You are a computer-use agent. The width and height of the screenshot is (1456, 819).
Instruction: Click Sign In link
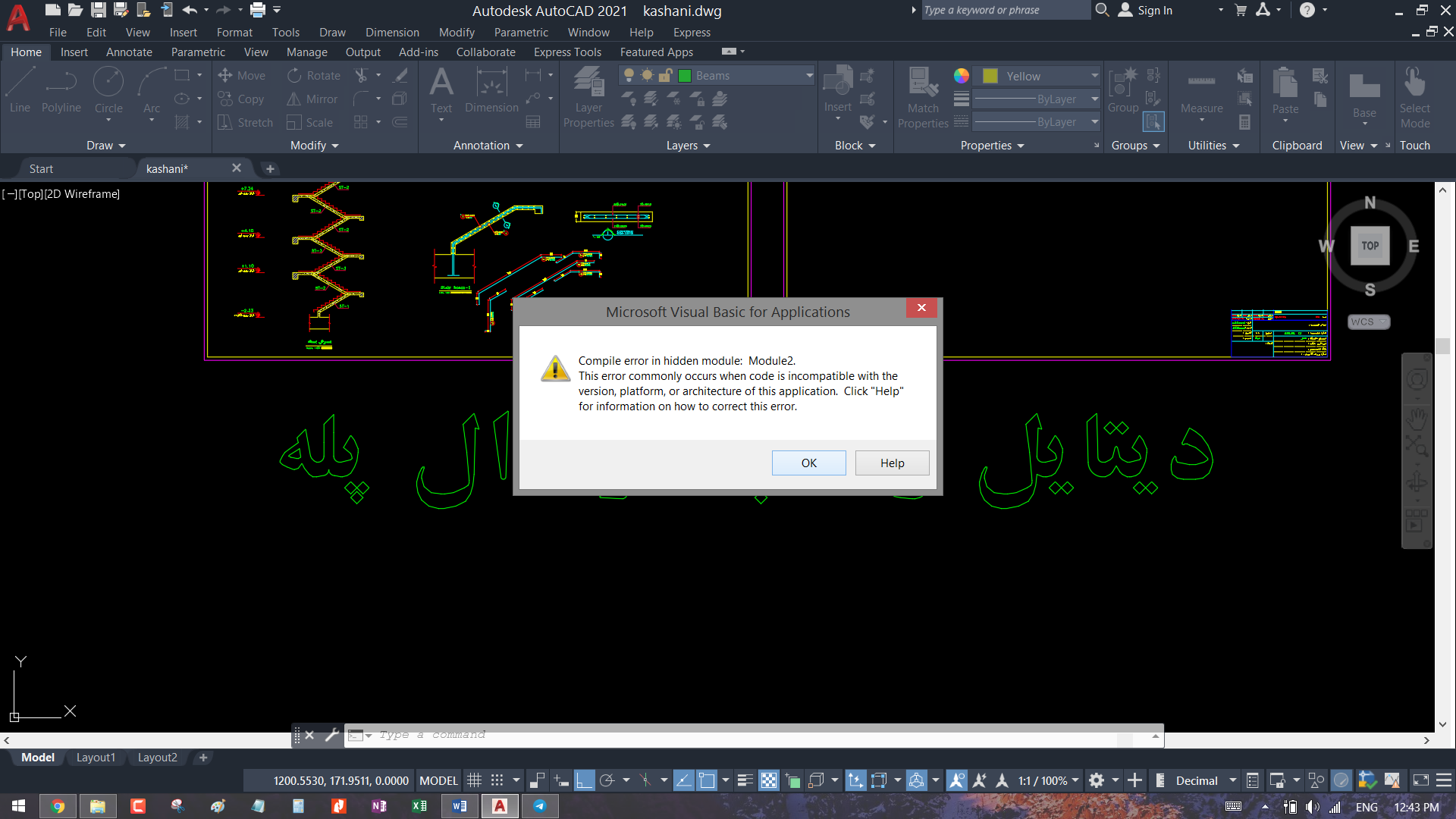pos(1155,10)
